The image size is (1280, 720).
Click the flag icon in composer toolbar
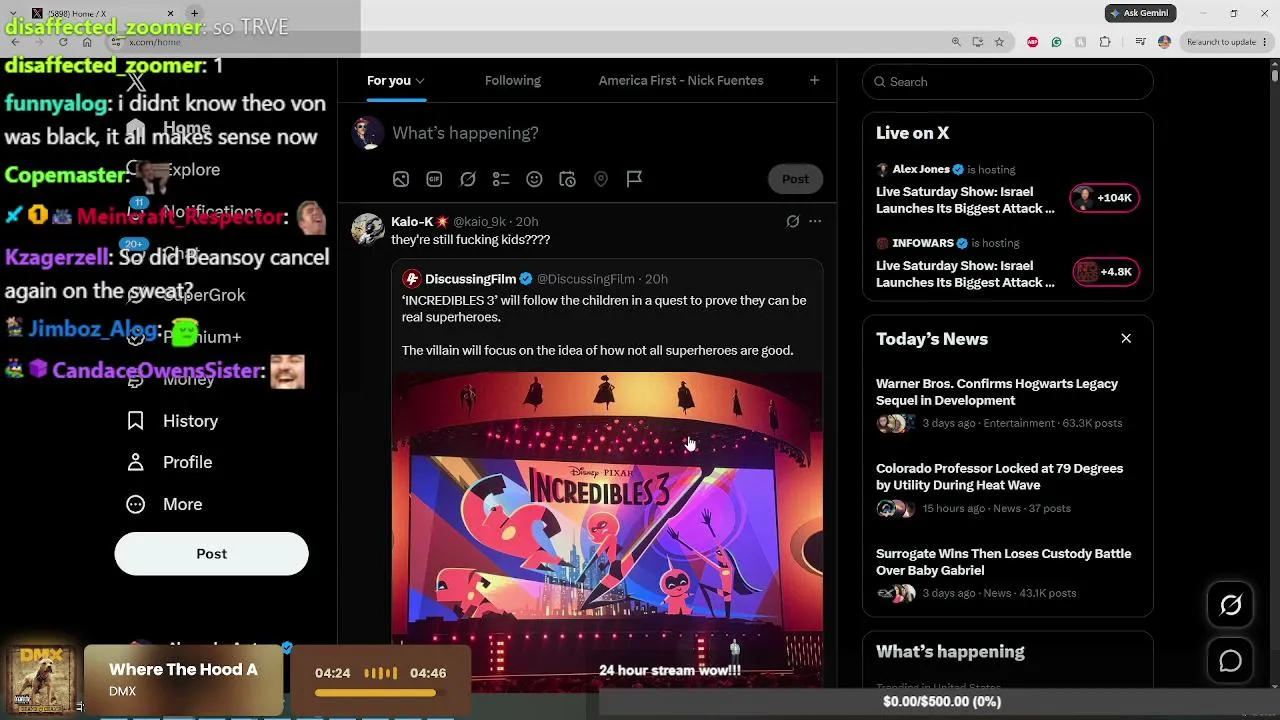(634, 179)
